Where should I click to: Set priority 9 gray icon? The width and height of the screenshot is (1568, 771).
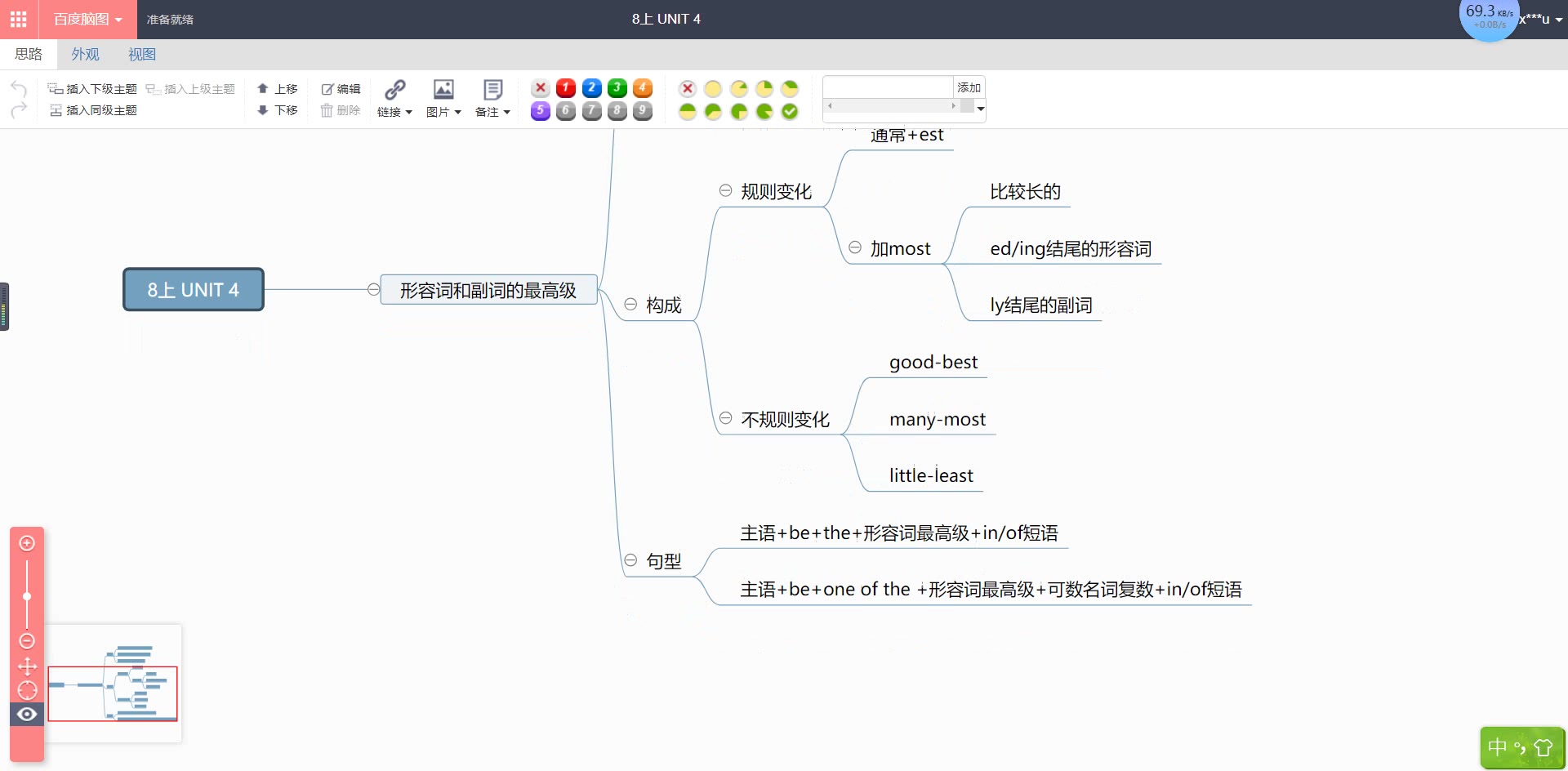pos(643,111)
